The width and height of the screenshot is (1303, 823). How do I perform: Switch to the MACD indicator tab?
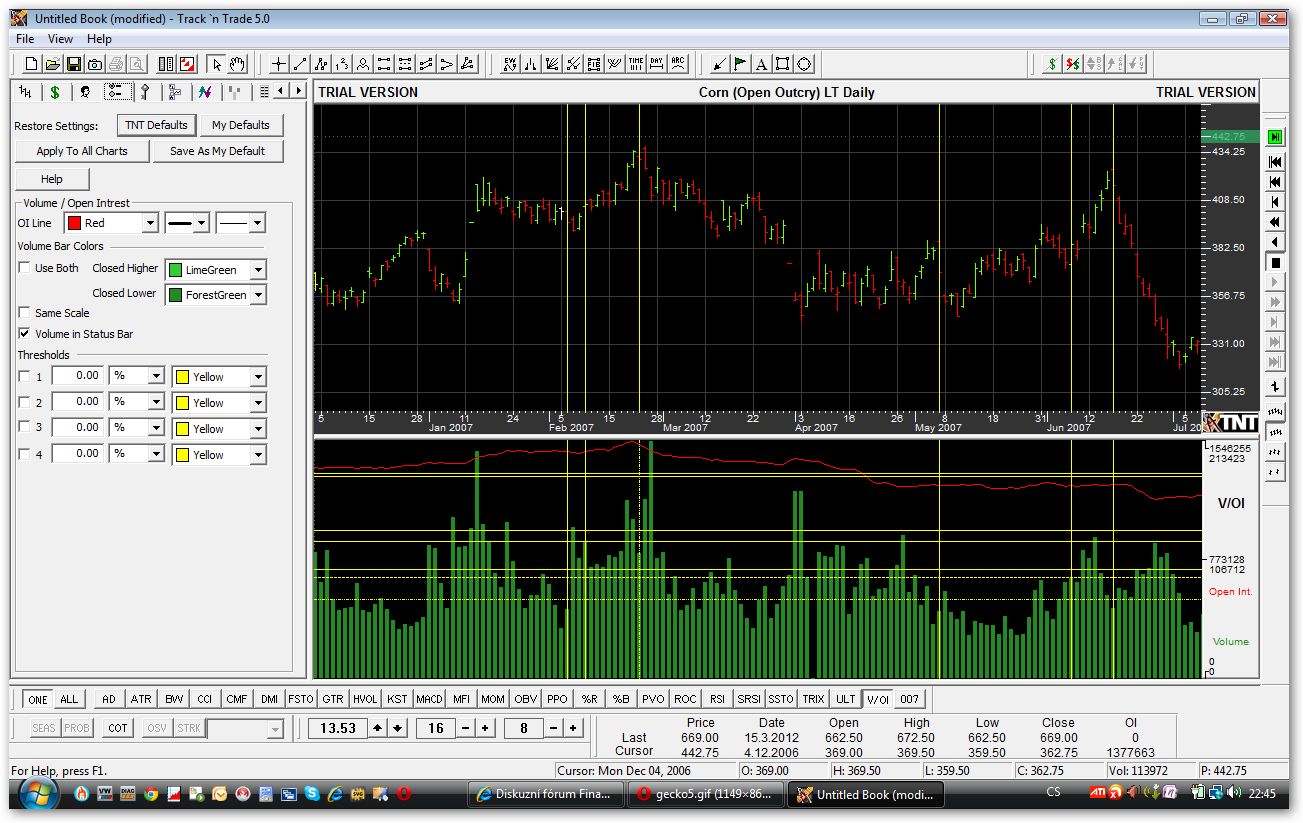[429, 699]
